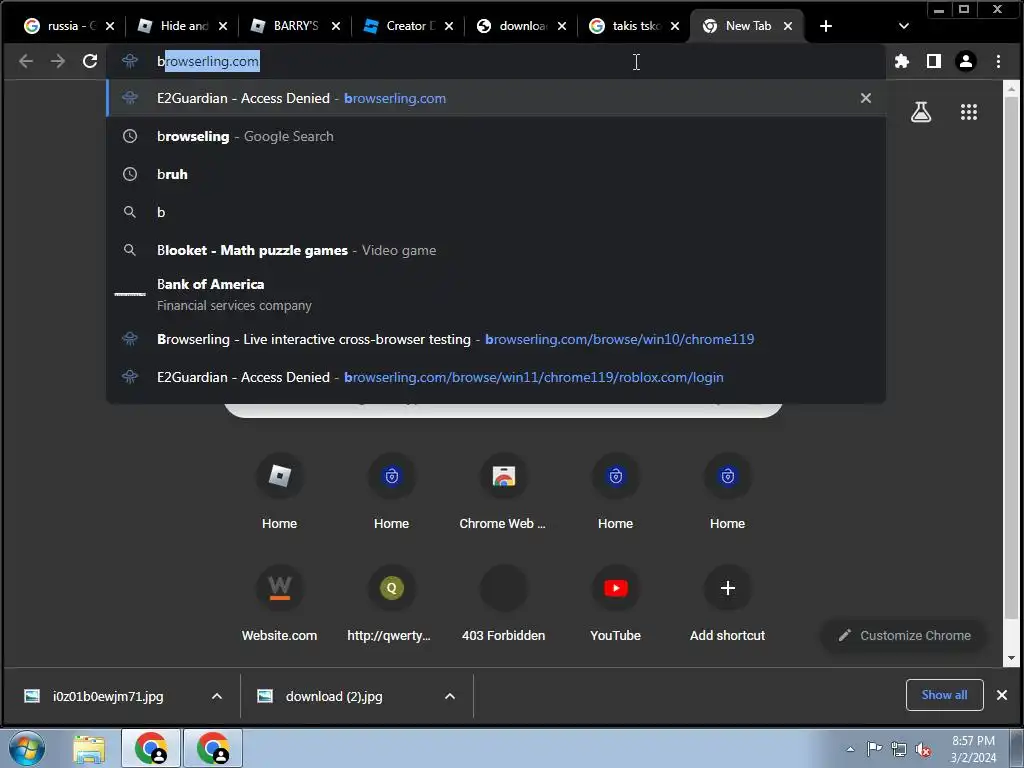The height and width of the screenshot is (768, 1024).
Task: Open the browserling roblox.com/login suggestion
Action: point(496,377)
